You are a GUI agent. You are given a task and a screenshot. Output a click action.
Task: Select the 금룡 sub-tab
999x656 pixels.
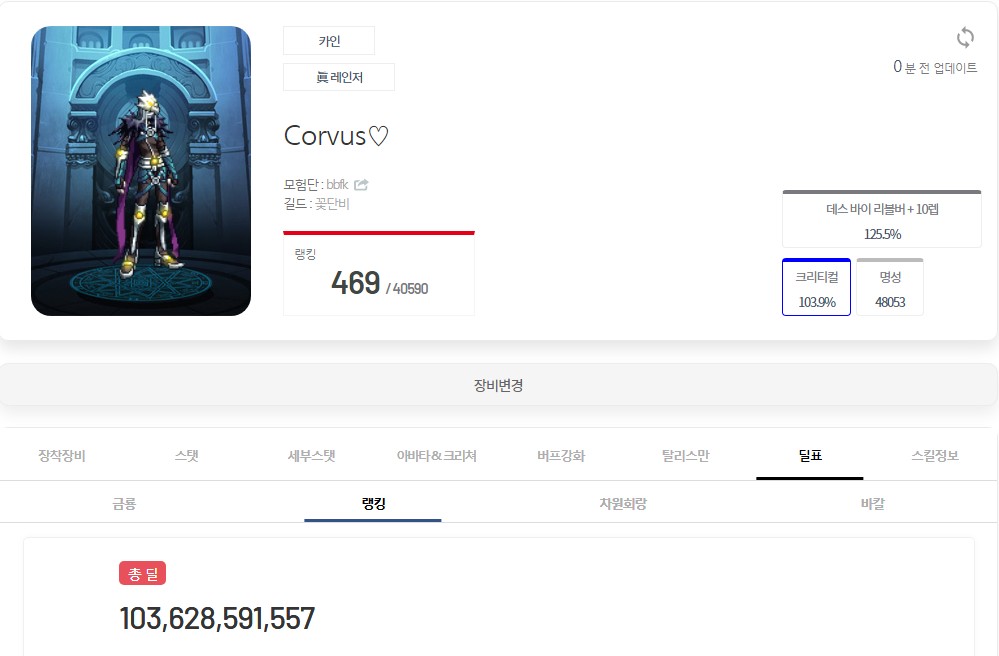point(124,504)
